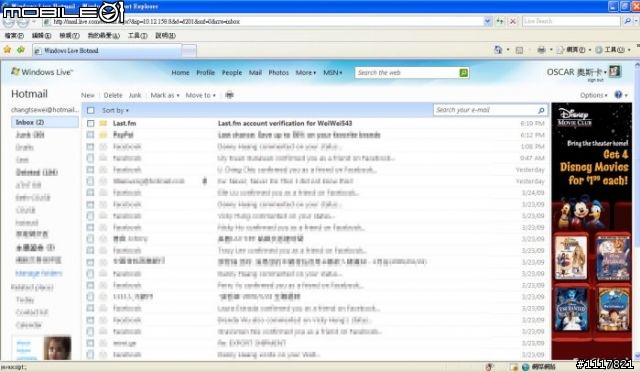Open the address bar history dropdown
Screen dimensions: 640x372
pyautogui.click(x=487, y=21)
